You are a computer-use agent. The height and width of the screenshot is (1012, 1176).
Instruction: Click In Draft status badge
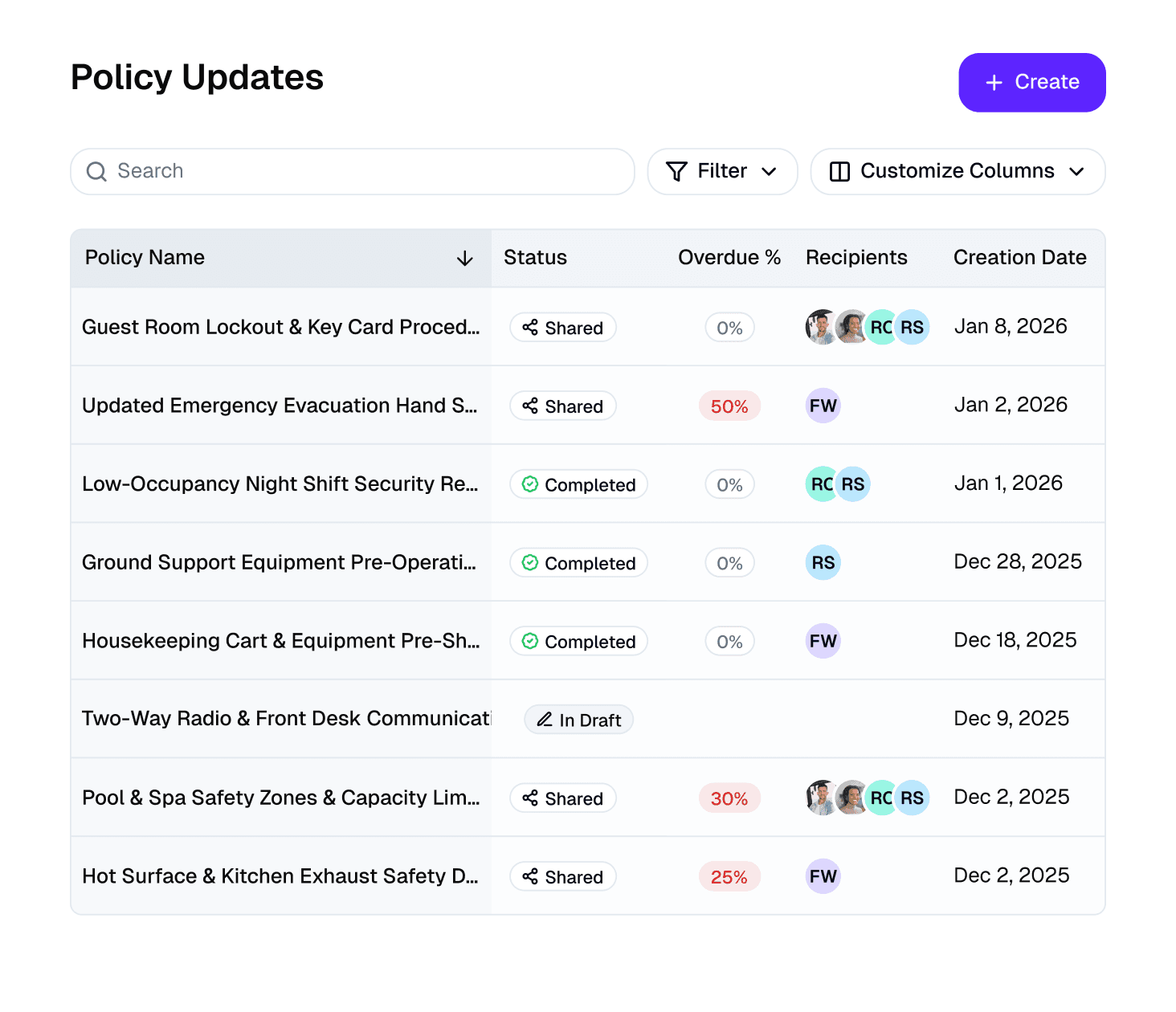(x=579, y=720)
